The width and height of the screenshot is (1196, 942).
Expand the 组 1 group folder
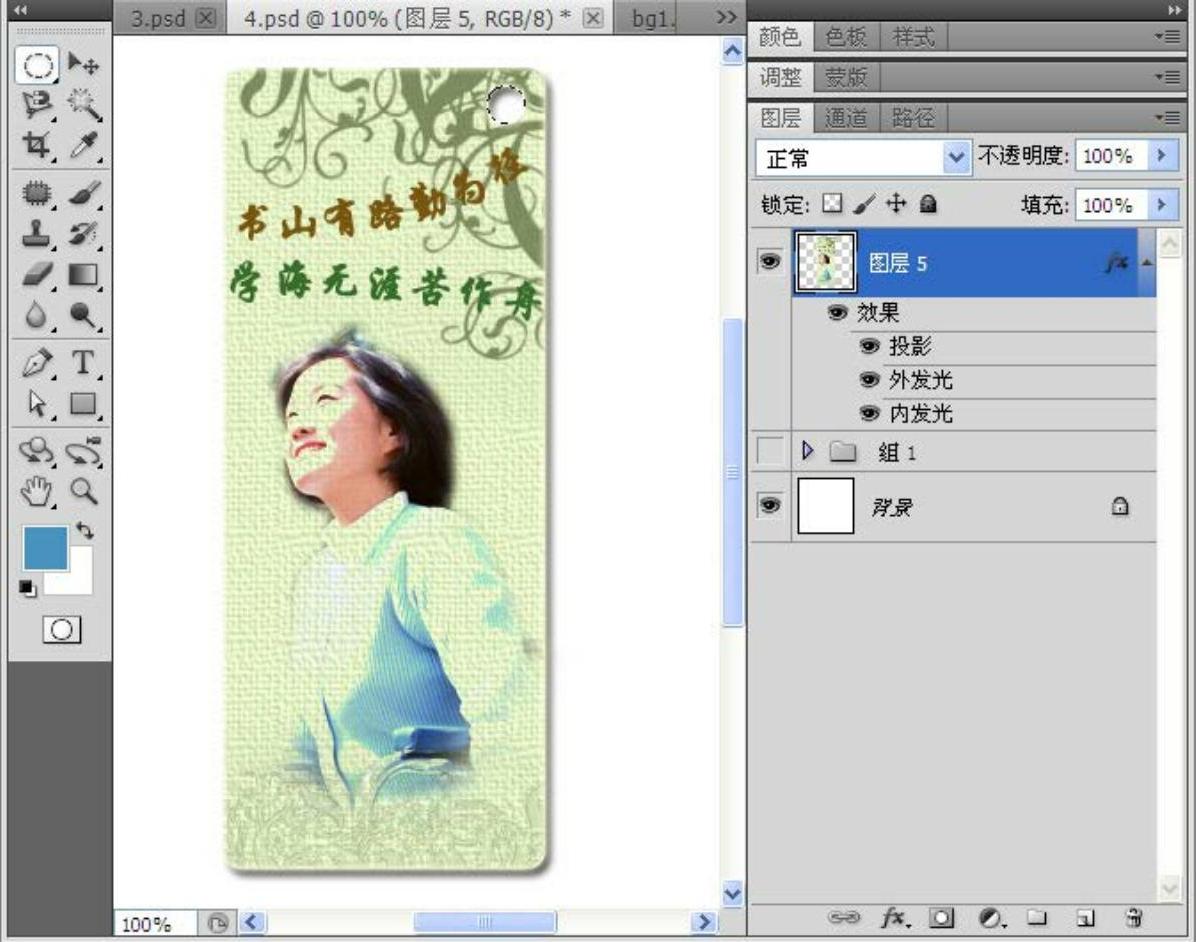(x=809, y=452)
